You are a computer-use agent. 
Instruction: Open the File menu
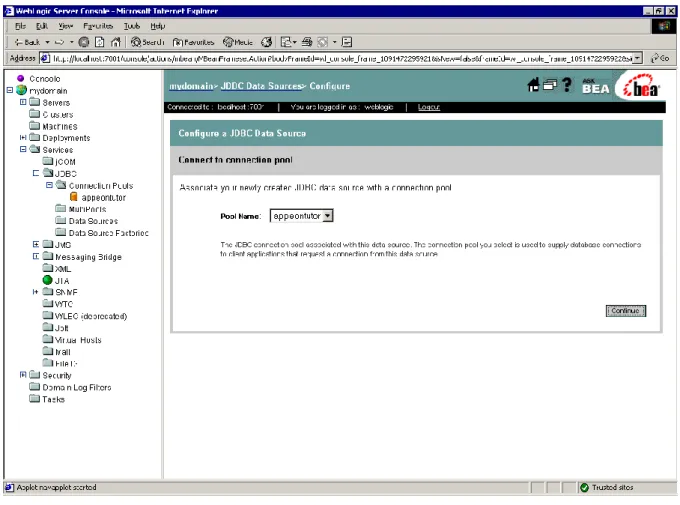(20, 26)
